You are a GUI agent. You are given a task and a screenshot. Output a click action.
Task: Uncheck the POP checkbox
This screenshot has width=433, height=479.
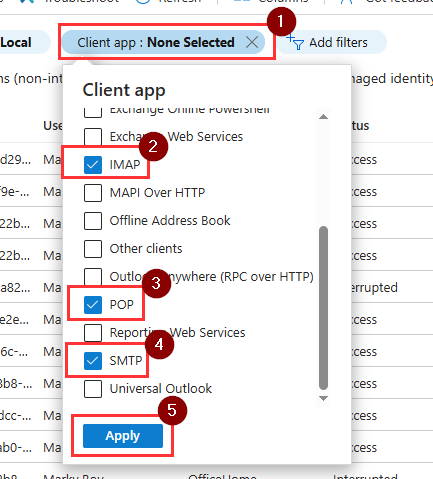click(x=93, y=305)
